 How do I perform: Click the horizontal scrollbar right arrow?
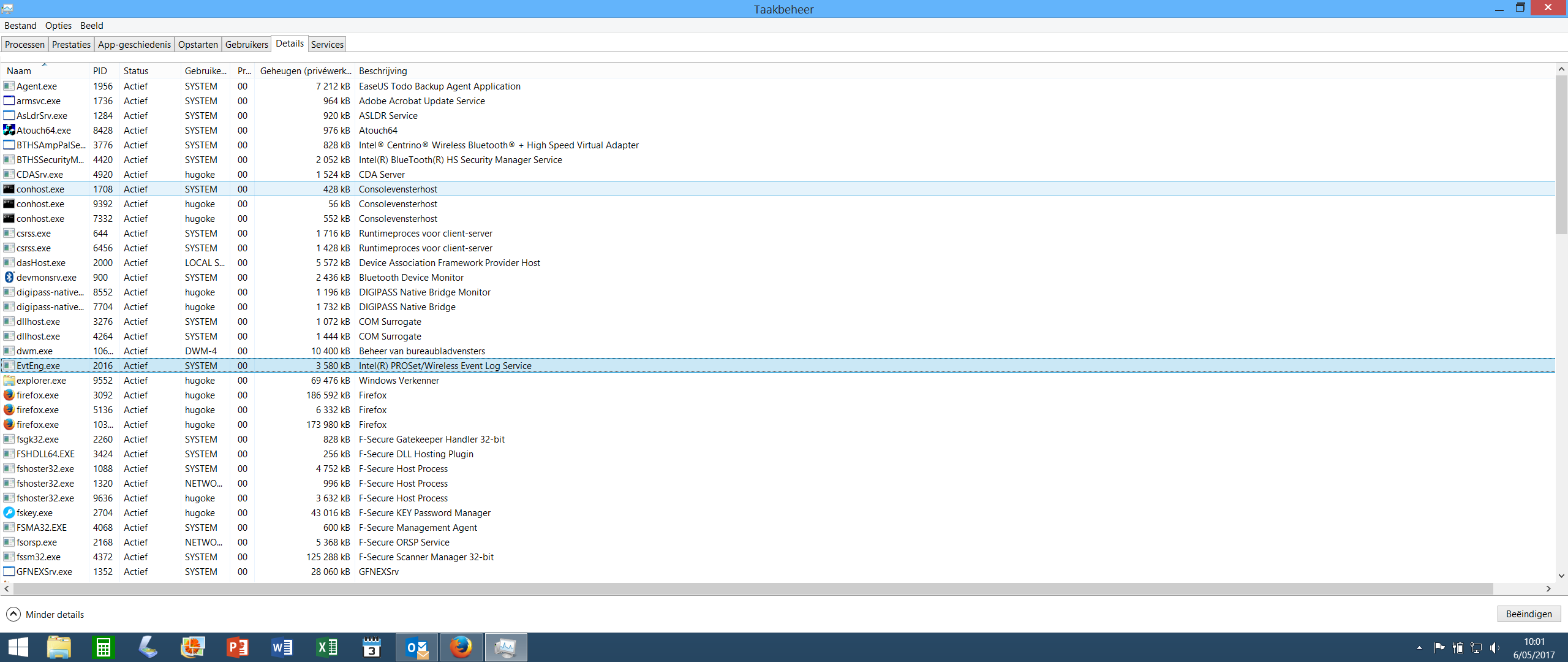point(1548,588)
